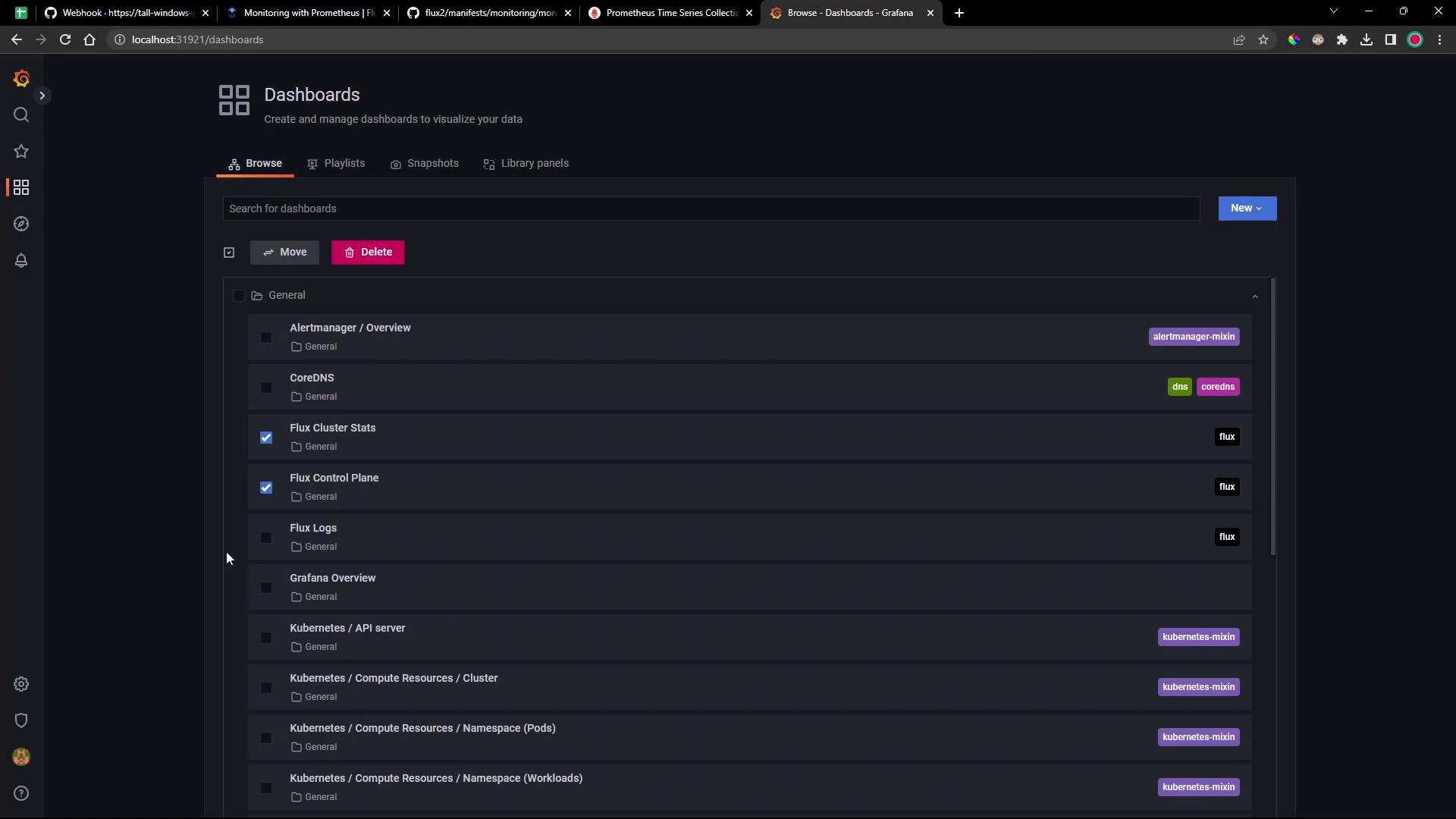Navigate back in browser

click(x=17, y=39)
